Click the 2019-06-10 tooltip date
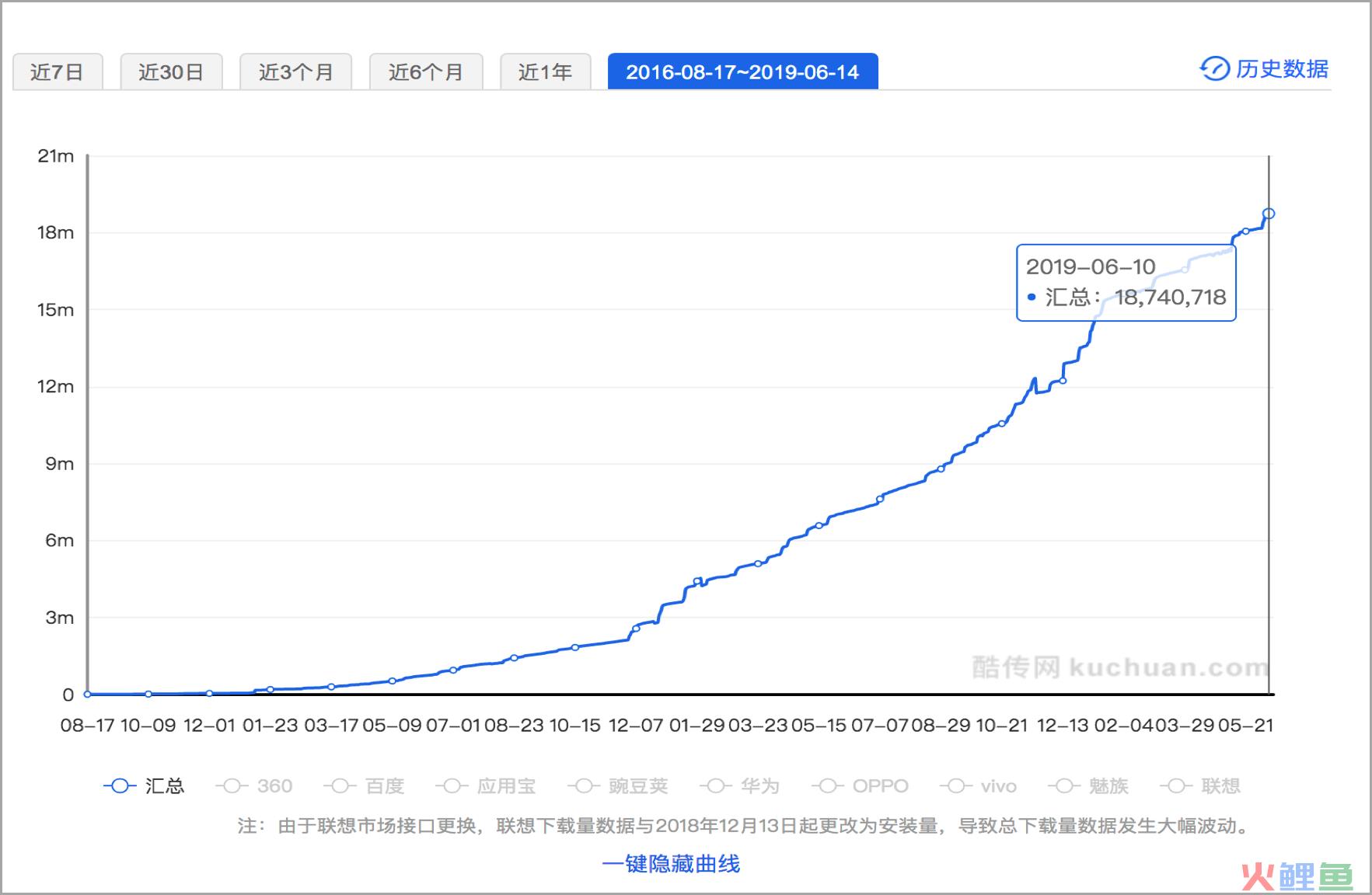1372x895 pixels. [1091, 267]
